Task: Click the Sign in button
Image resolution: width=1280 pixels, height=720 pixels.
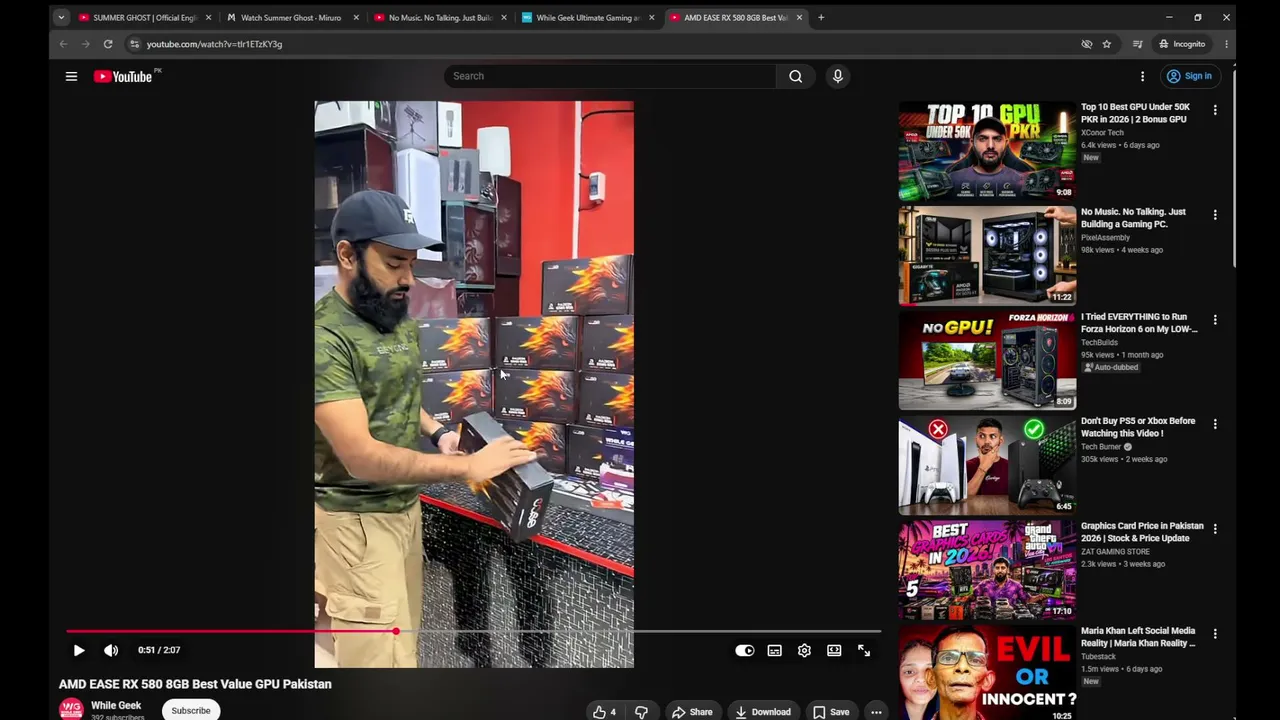Action: click(x=1189, y=76)
